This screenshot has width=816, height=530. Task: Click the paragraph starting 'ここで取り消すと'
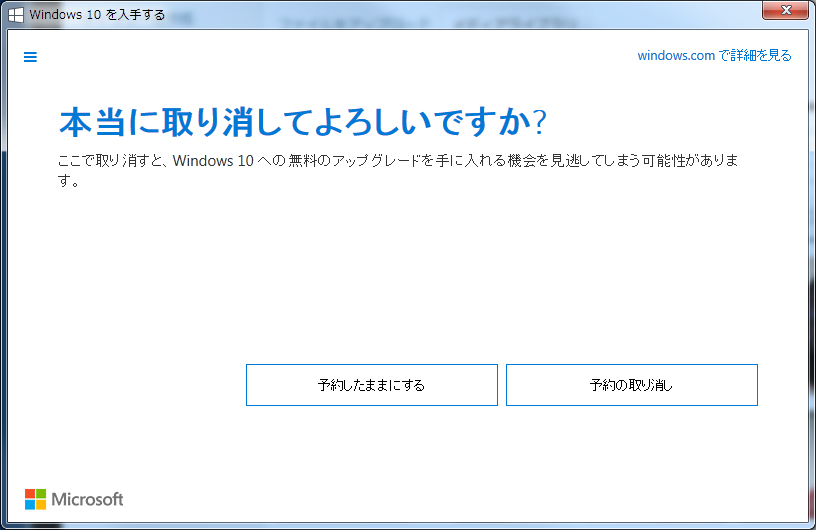(398, 170)
